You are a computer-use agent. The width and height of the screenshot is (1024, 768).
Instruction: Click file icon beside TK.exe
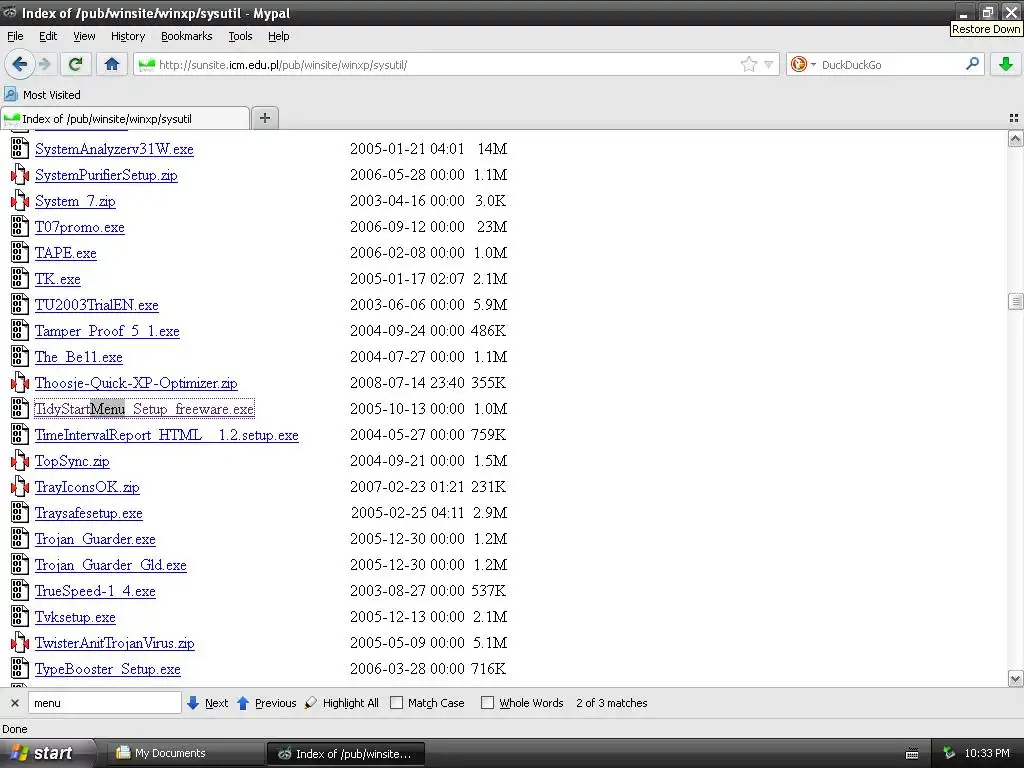20,279
